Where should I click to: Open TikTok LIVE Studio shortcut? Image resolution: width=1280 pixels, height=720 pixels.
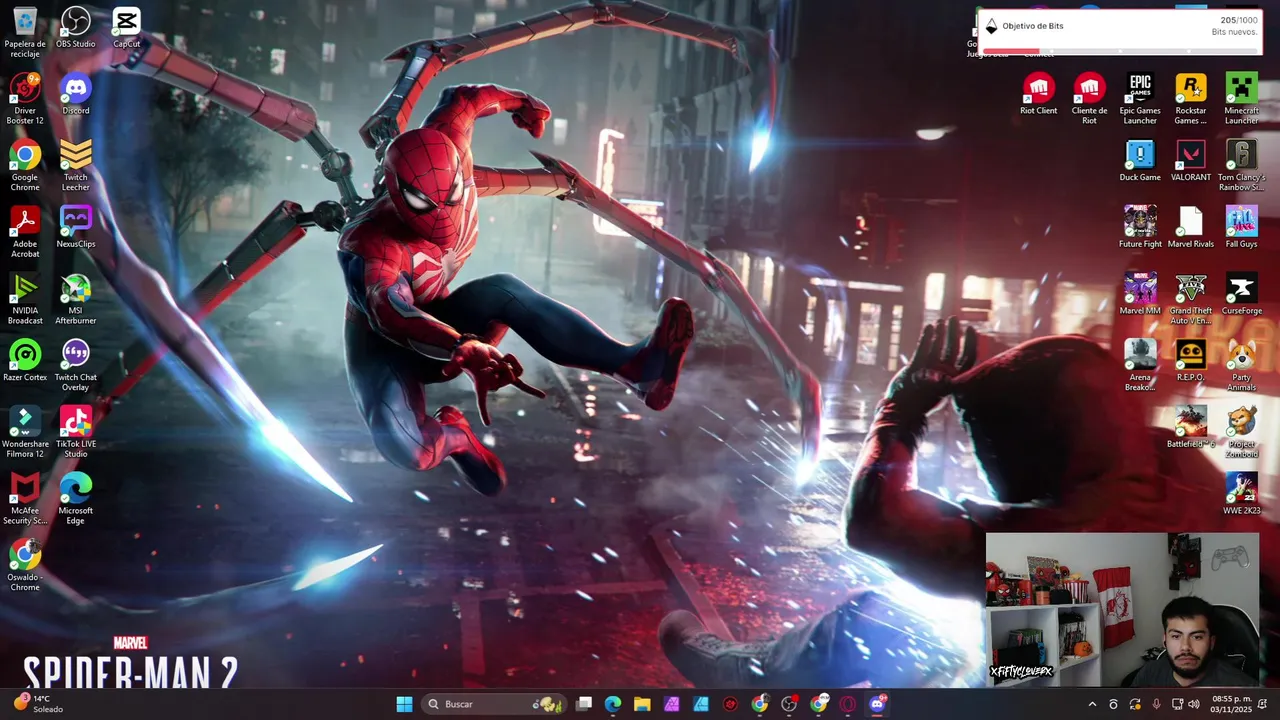pos(76,433)
